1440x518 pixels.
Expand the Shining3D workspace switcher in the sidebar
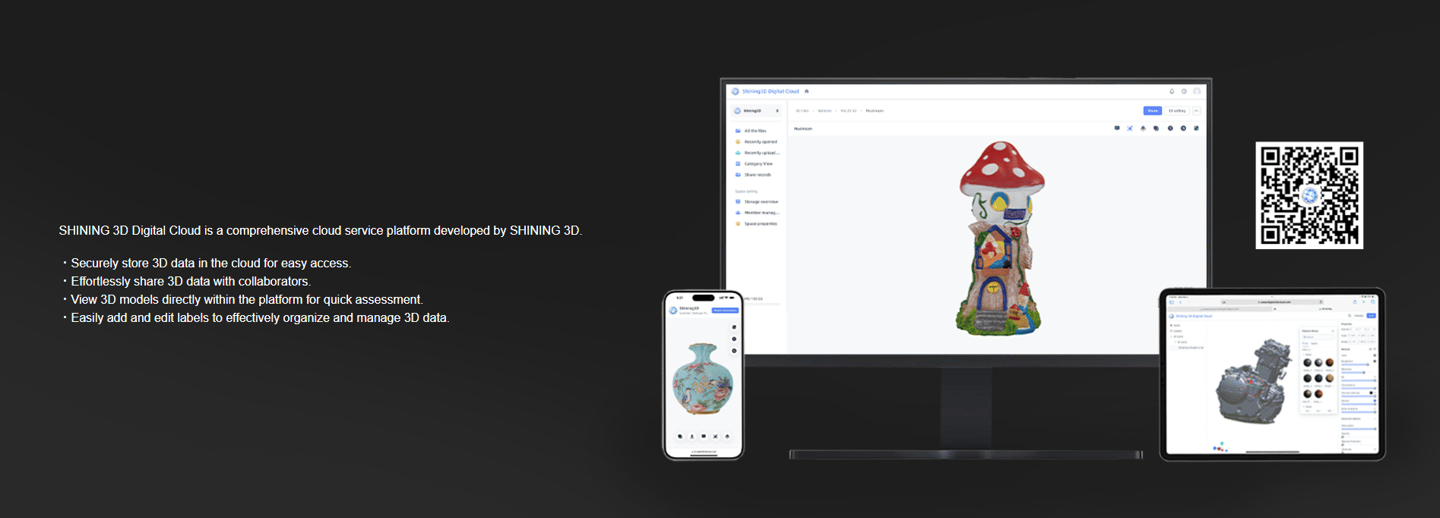coord(756,111)
